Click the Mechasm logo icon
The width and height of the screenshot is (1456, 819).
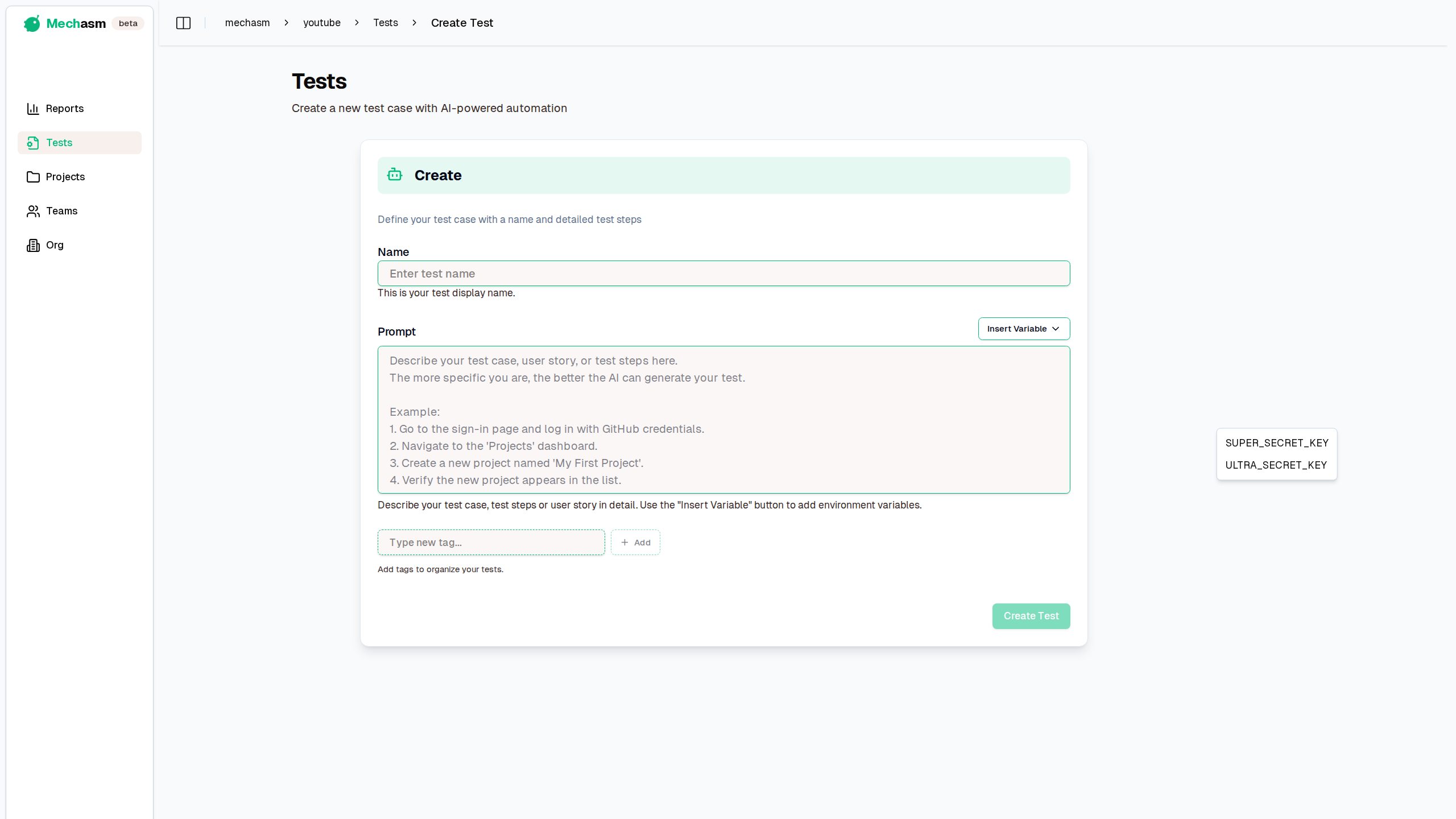[32, 23]
